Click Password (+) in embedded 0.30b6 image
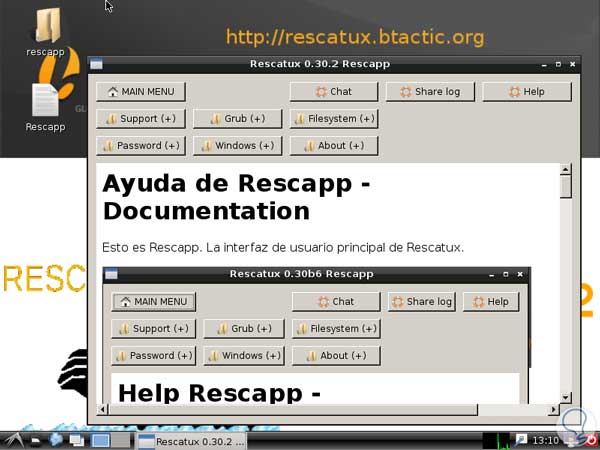This screenshot has height=450, width=600. tap(153, 356)
